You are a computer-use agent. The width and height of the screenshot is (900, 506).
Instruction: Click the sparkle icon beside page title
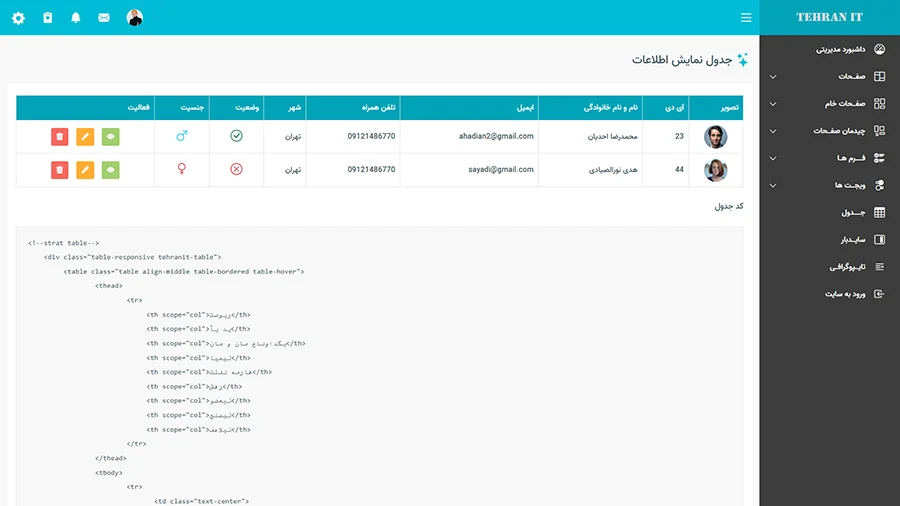(x=743, y=60)
